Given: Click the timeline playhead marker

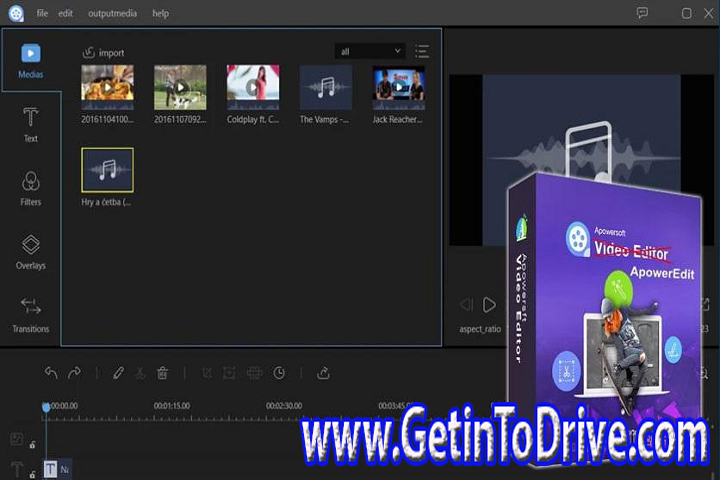Looking at the screenshot, I should coord(46,407).
